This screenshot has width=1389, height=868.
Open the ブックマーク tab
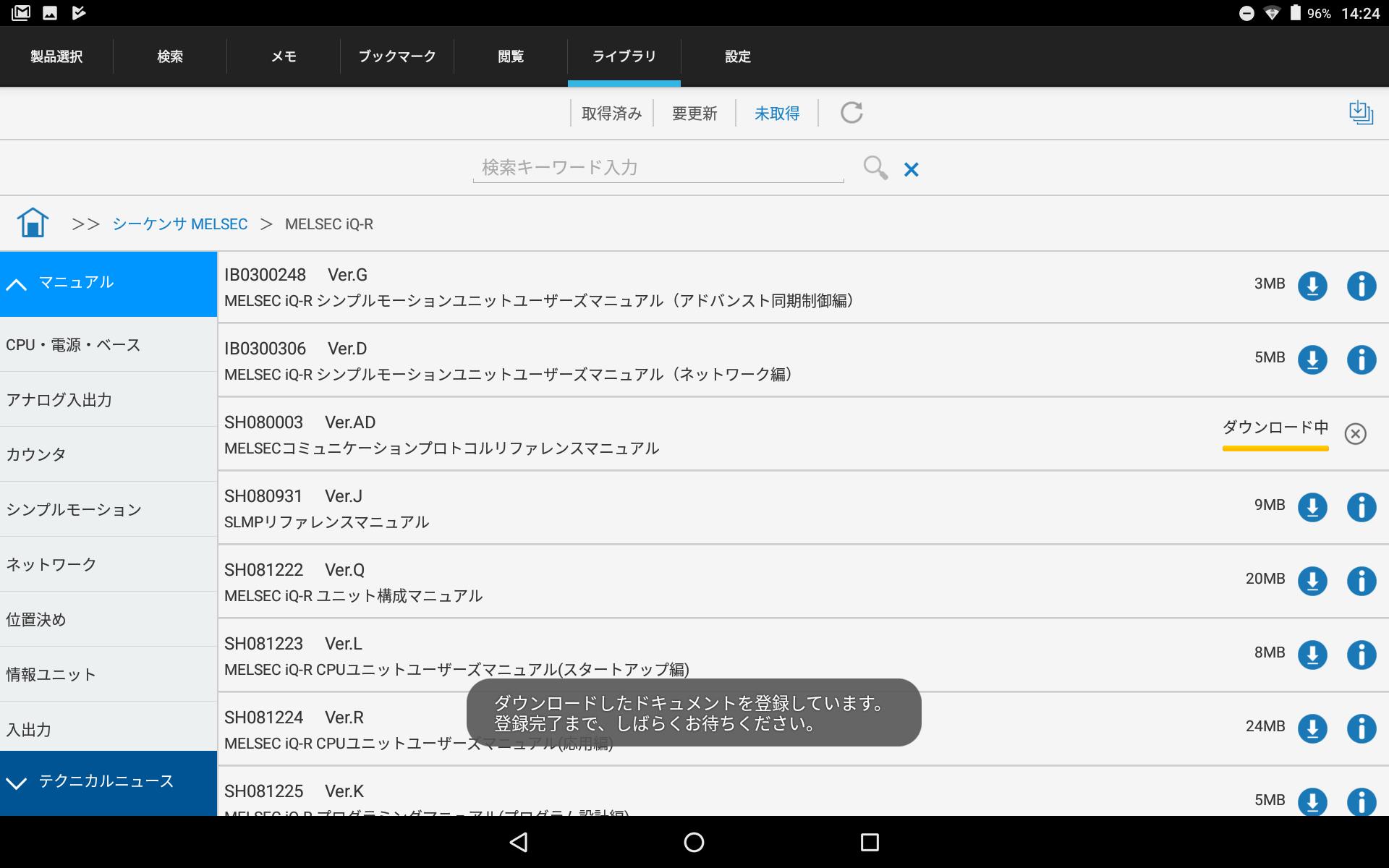pos(397,56)
